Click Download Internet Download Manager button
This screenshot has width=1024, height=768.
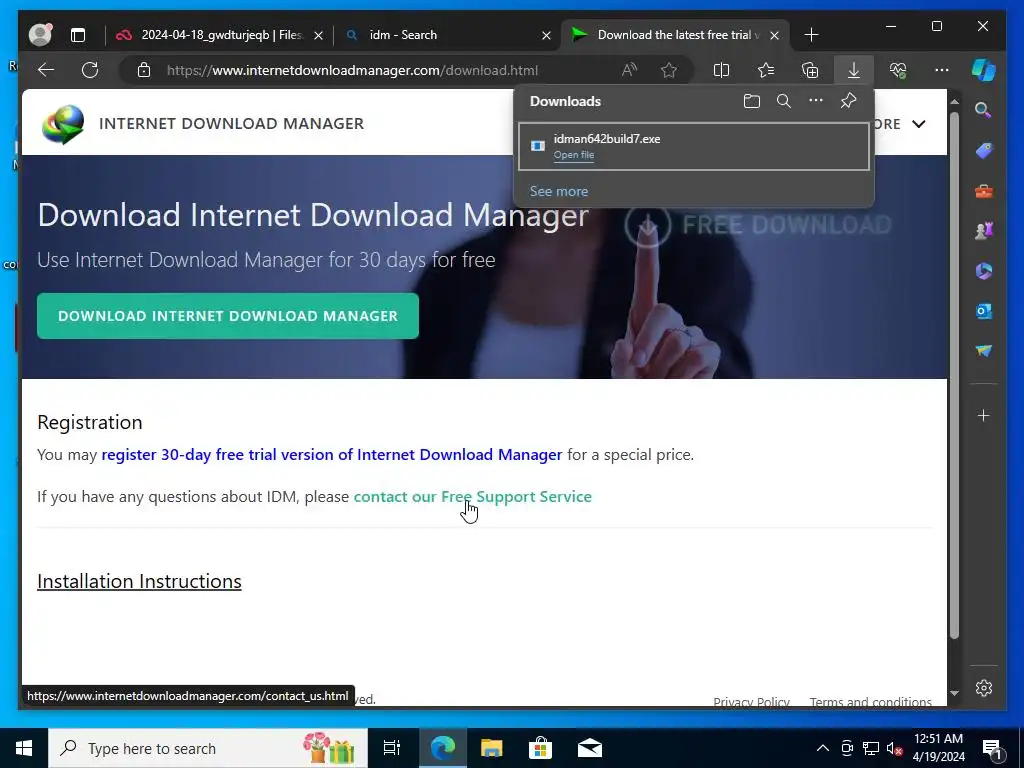[x=227, y=316]
